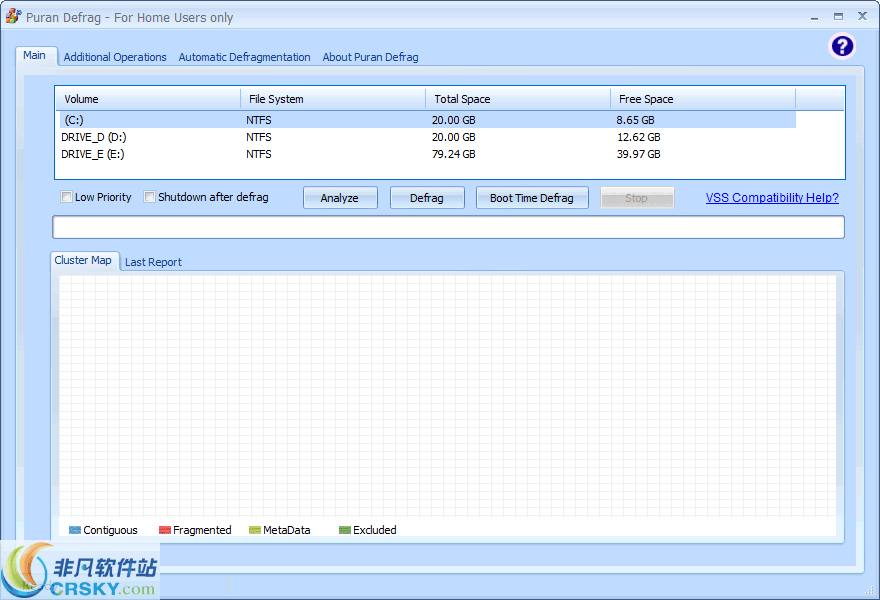This screenshot has height=600, width=880.
Task: Click the Help question mark icon
Action: click(x=842, y=46)
